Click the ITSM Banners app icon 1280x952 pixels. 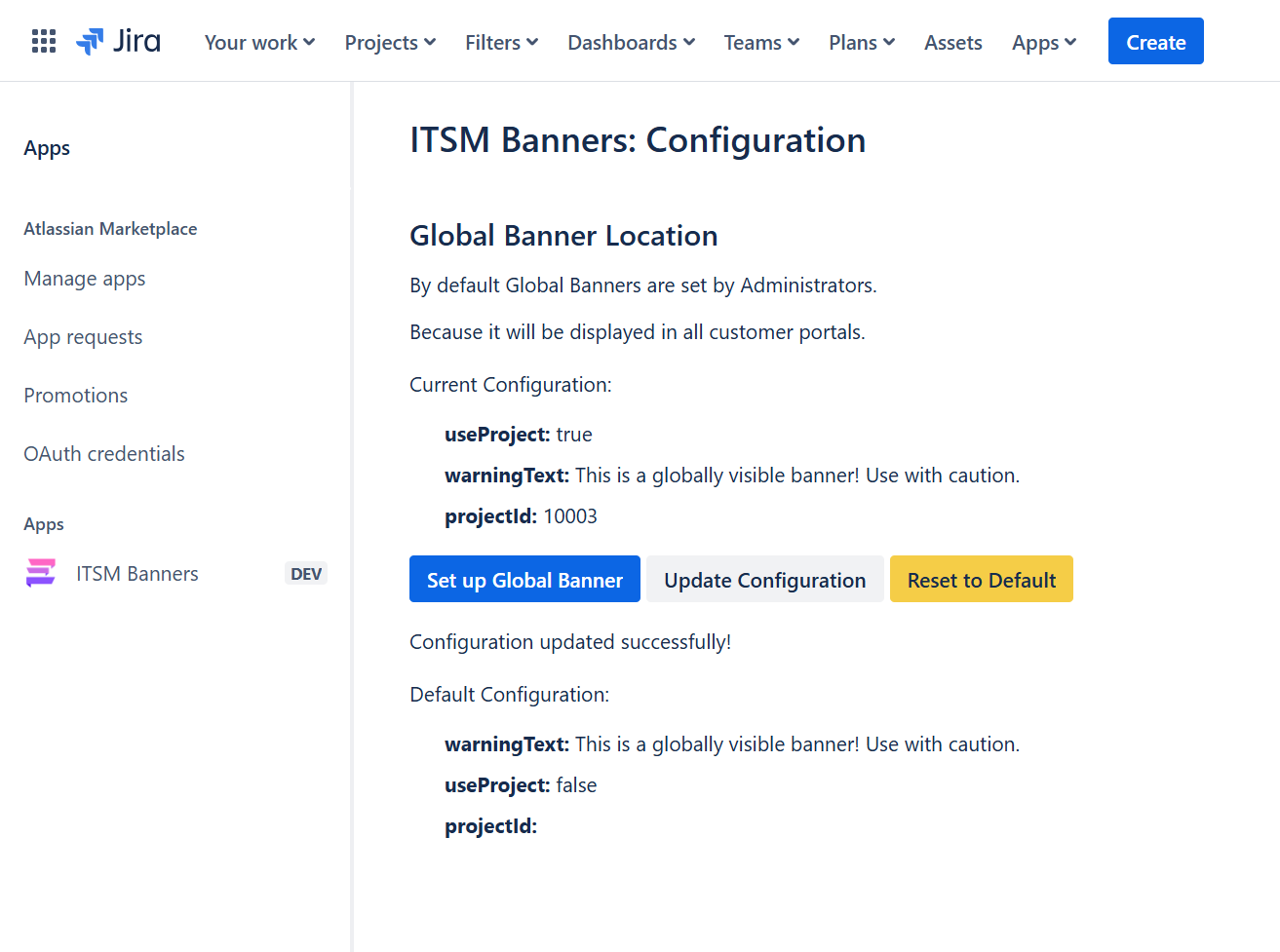click(40, 573)
